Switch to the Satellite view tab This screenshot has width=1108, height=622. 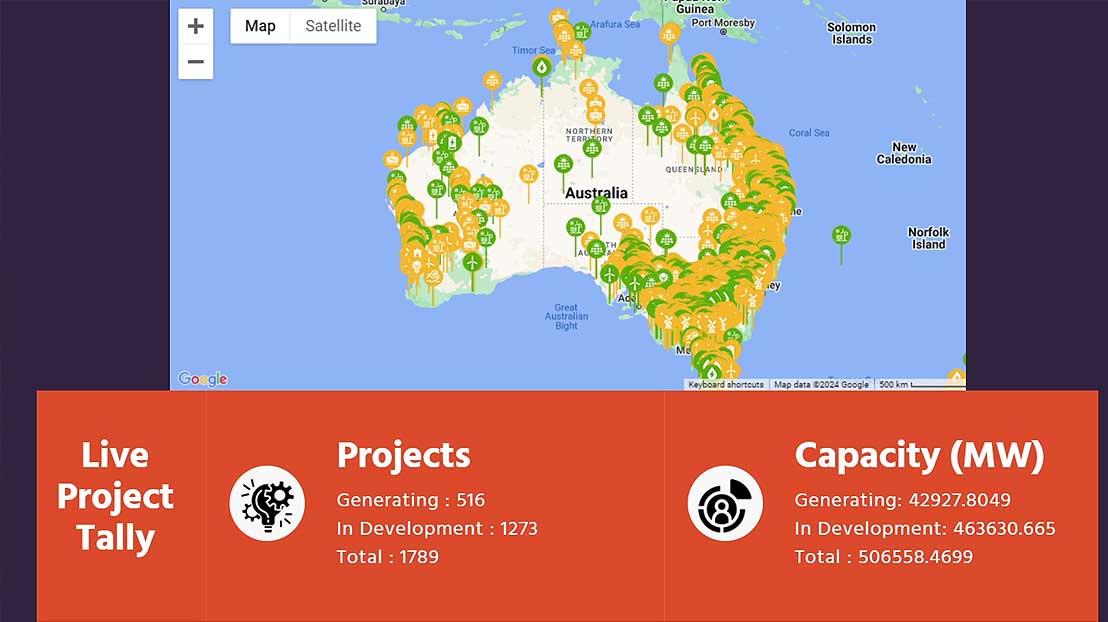(333, 26)
